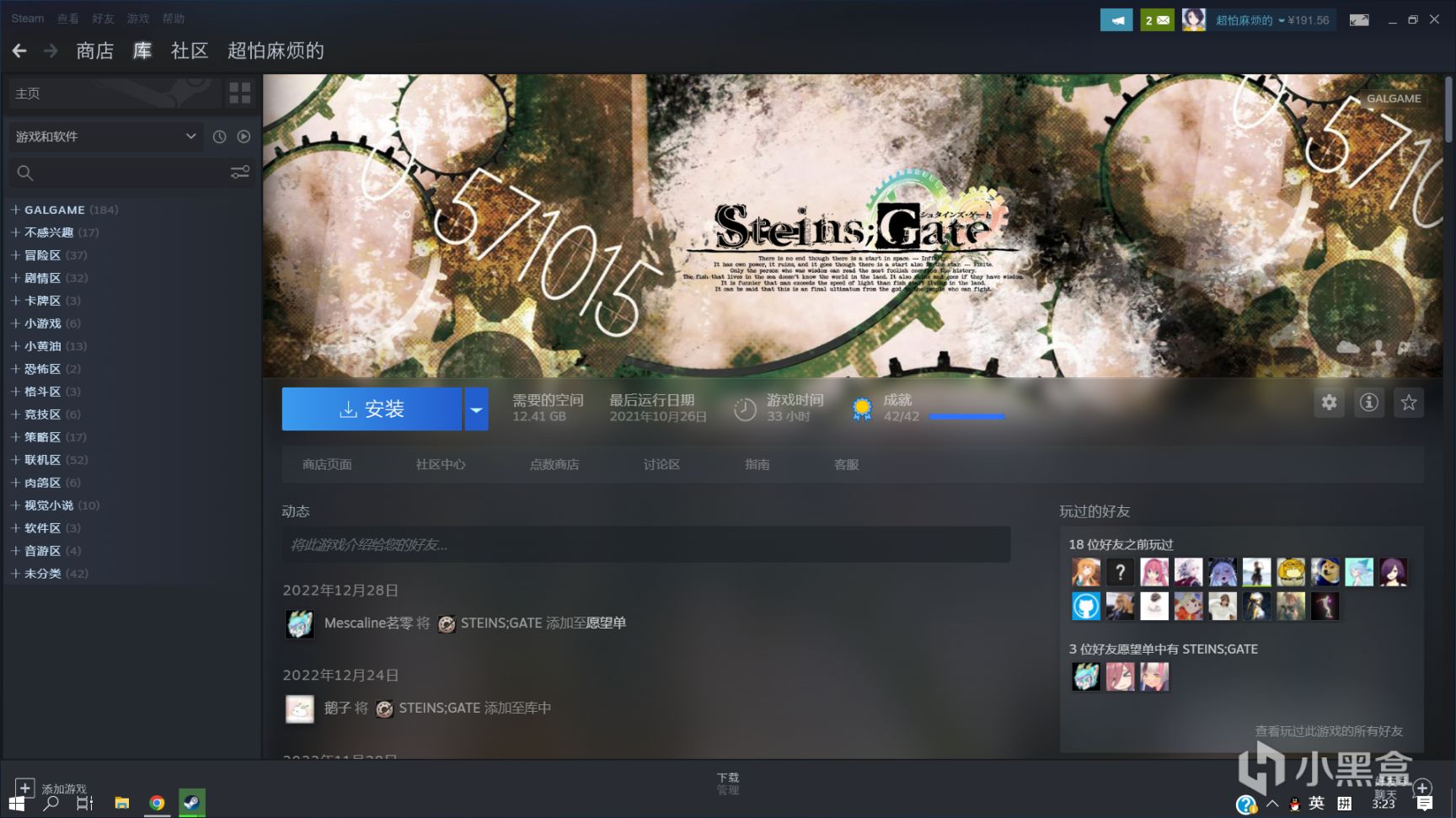Add STEINS;GATE to favorites star
This screenshot has height=818, width=1456.
1408,403
